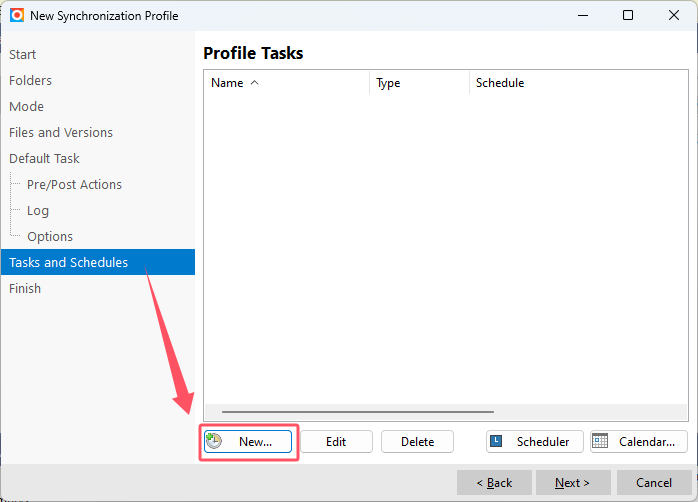Screen dimensions: 698x502
Task: Sort task list by Name column
Action: [234, 83]
